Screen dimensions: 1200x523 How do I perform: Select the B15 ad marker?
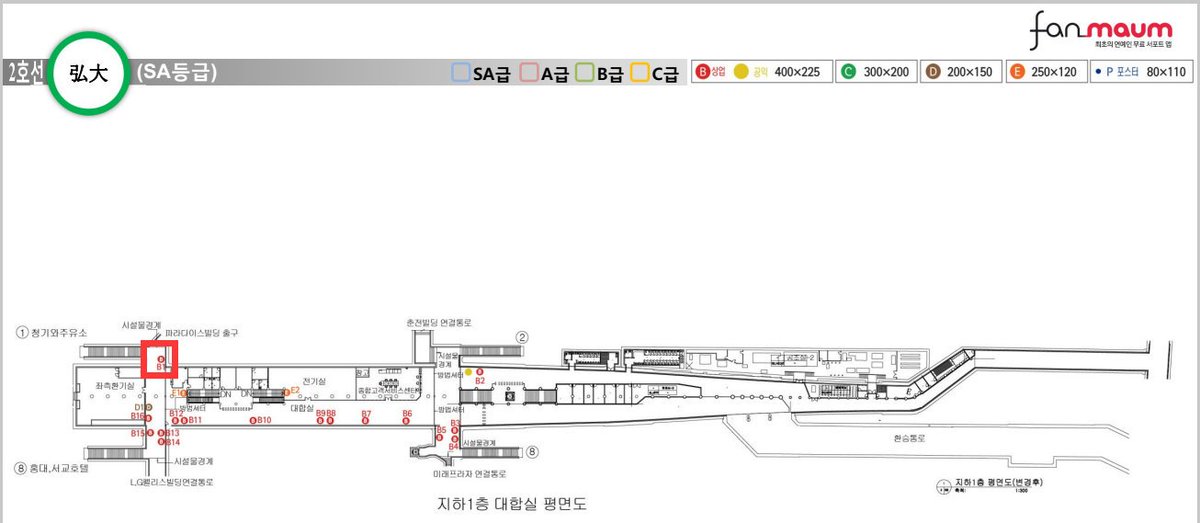[150, 433]
